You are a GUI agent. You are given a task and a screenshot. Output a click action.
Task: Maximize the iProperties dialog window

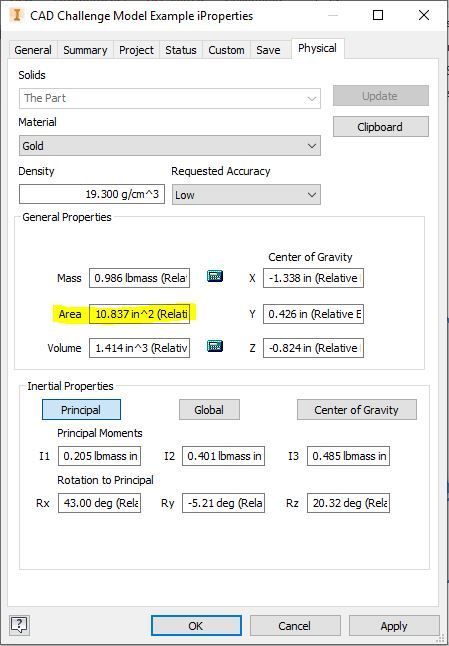pos(378,15)
